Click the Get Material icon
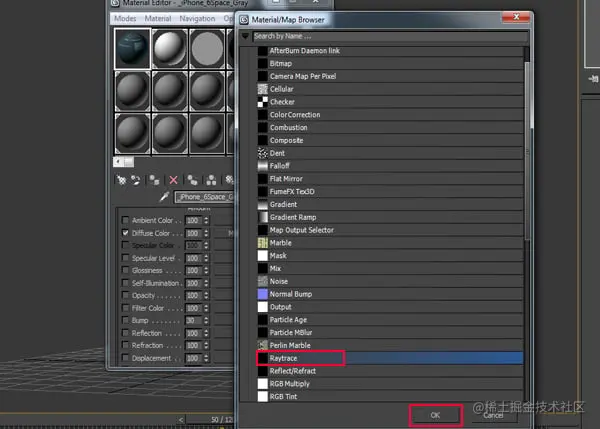Image resolution: width=600 pixels, height=429 pixels. point(121,180)
